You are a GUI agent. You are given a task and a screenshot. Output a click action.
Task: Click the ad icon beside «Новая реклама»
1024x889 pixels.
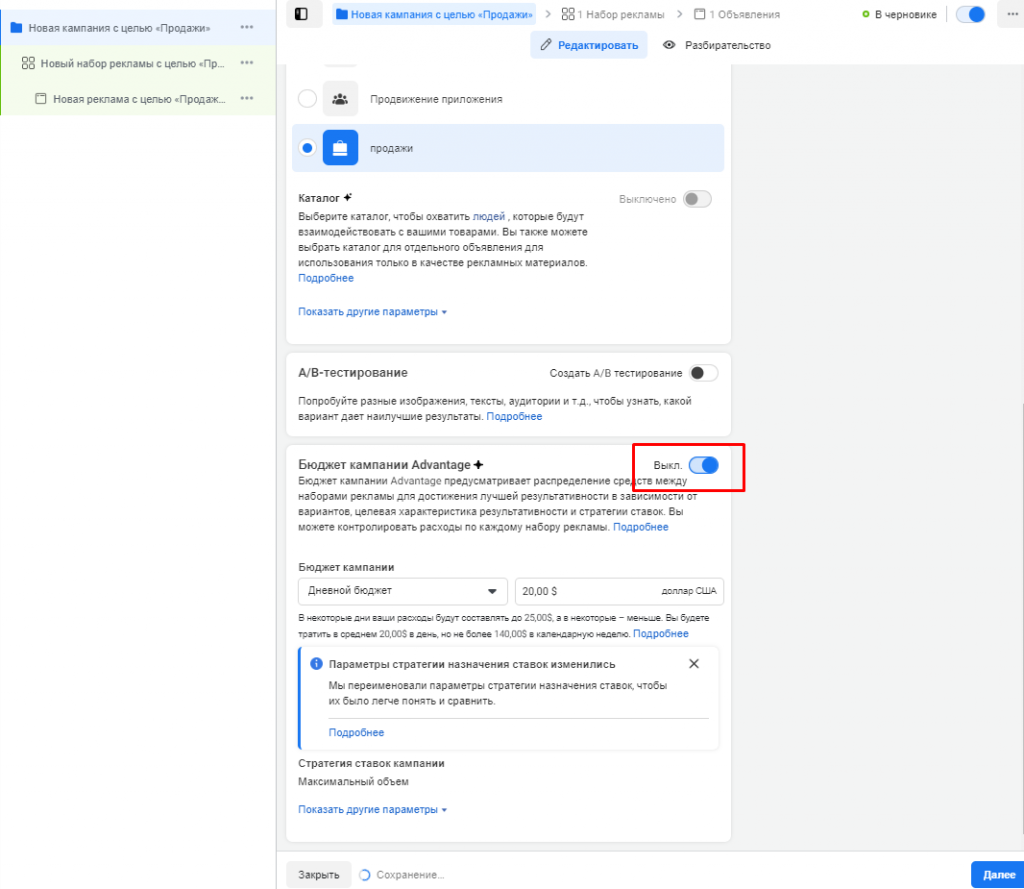point(40,99)
